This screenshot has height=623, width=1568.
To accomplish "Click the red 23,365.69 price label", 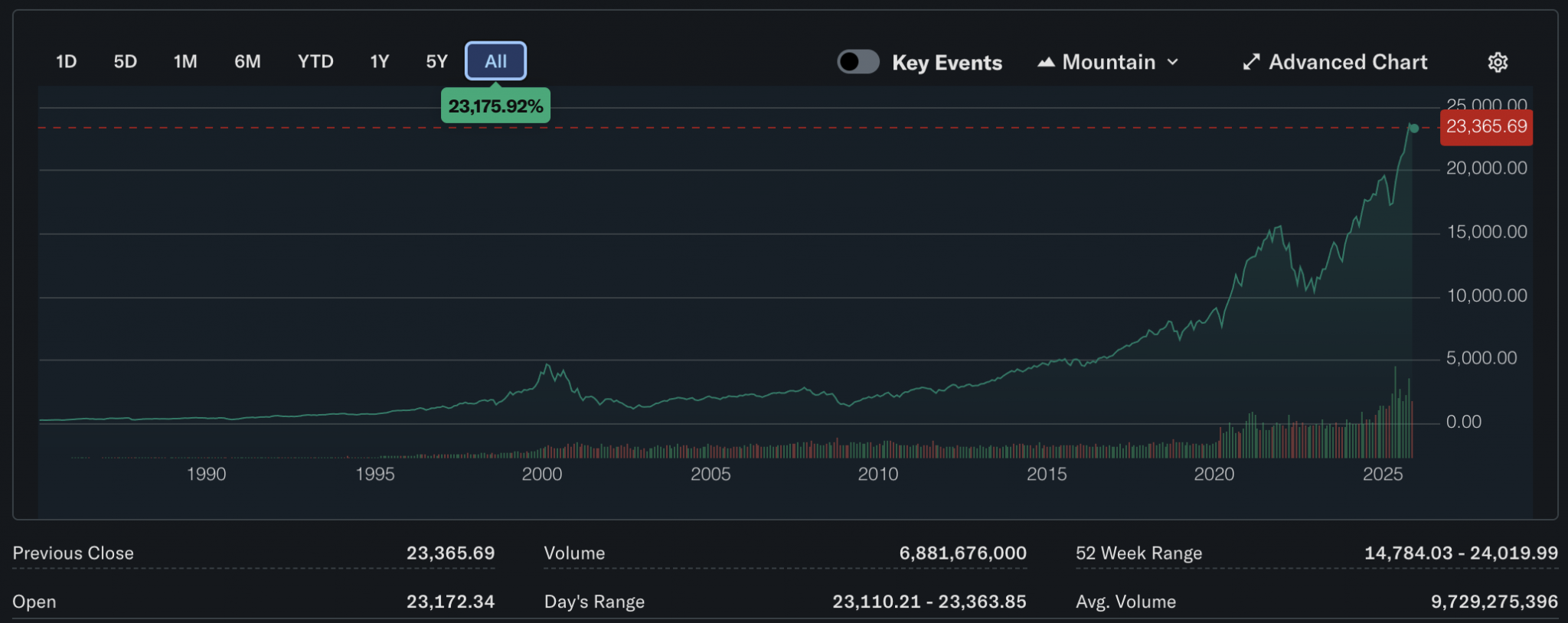I will pyautogui.click(x=1486, y=127).
